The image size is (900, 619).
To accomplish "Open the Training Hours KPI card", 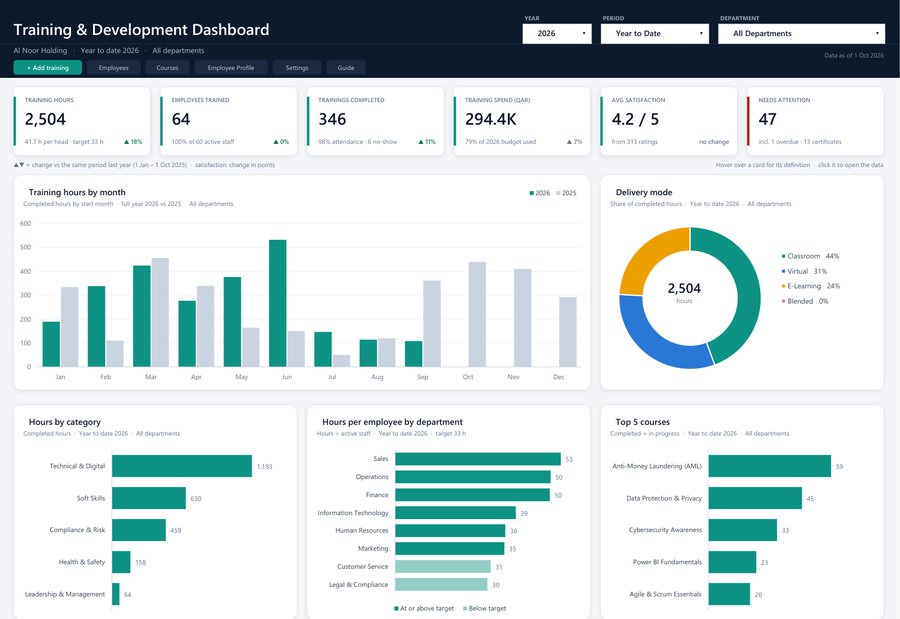I will click(82, 121).
